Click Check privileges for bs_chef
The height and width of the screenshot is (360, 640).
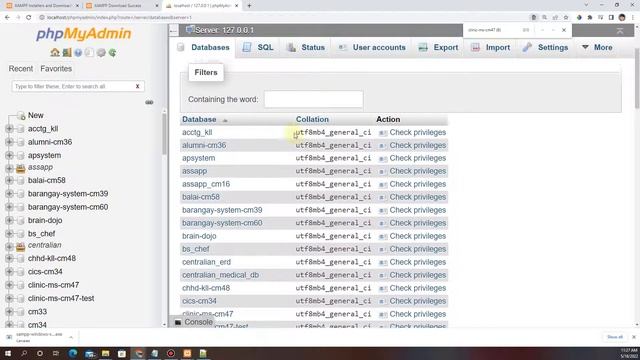pos(418,249)
